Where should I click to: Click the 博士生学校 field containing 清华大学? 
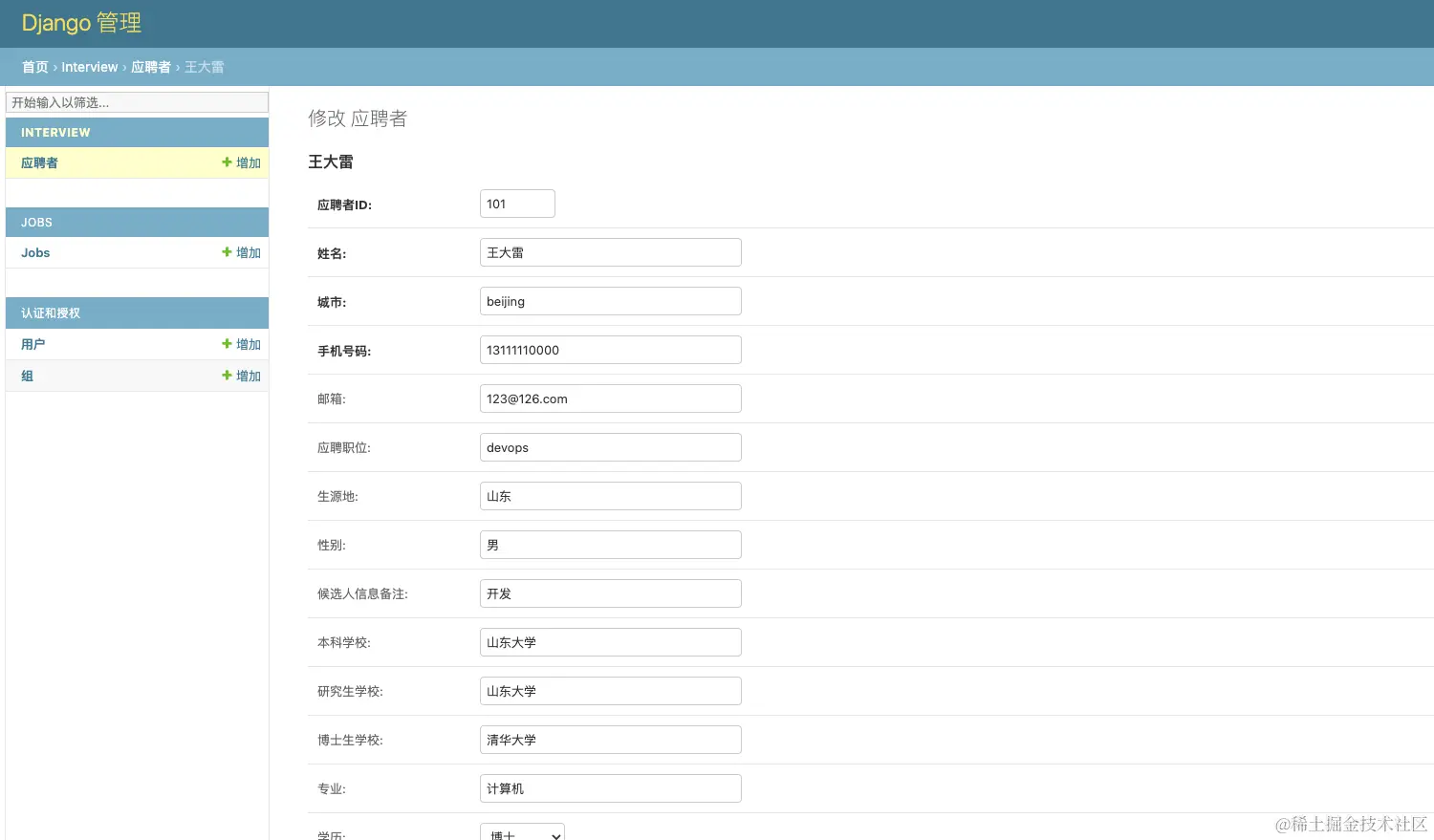pos(611,740)
